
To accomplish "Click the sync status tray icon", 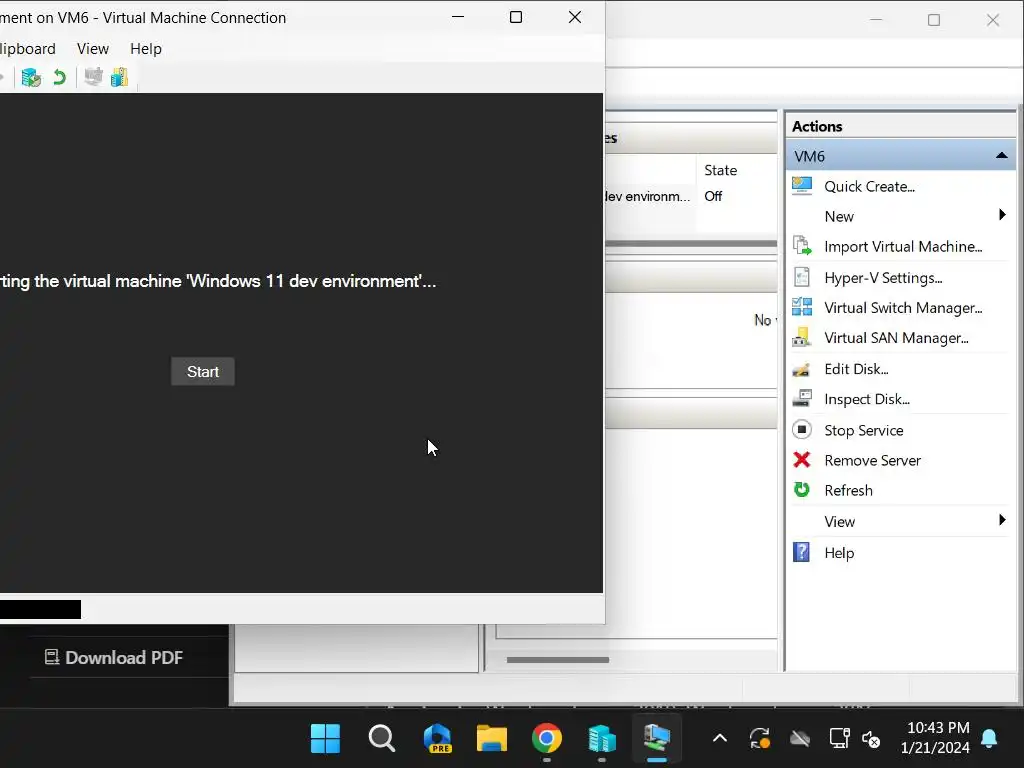I will point(760,739).
